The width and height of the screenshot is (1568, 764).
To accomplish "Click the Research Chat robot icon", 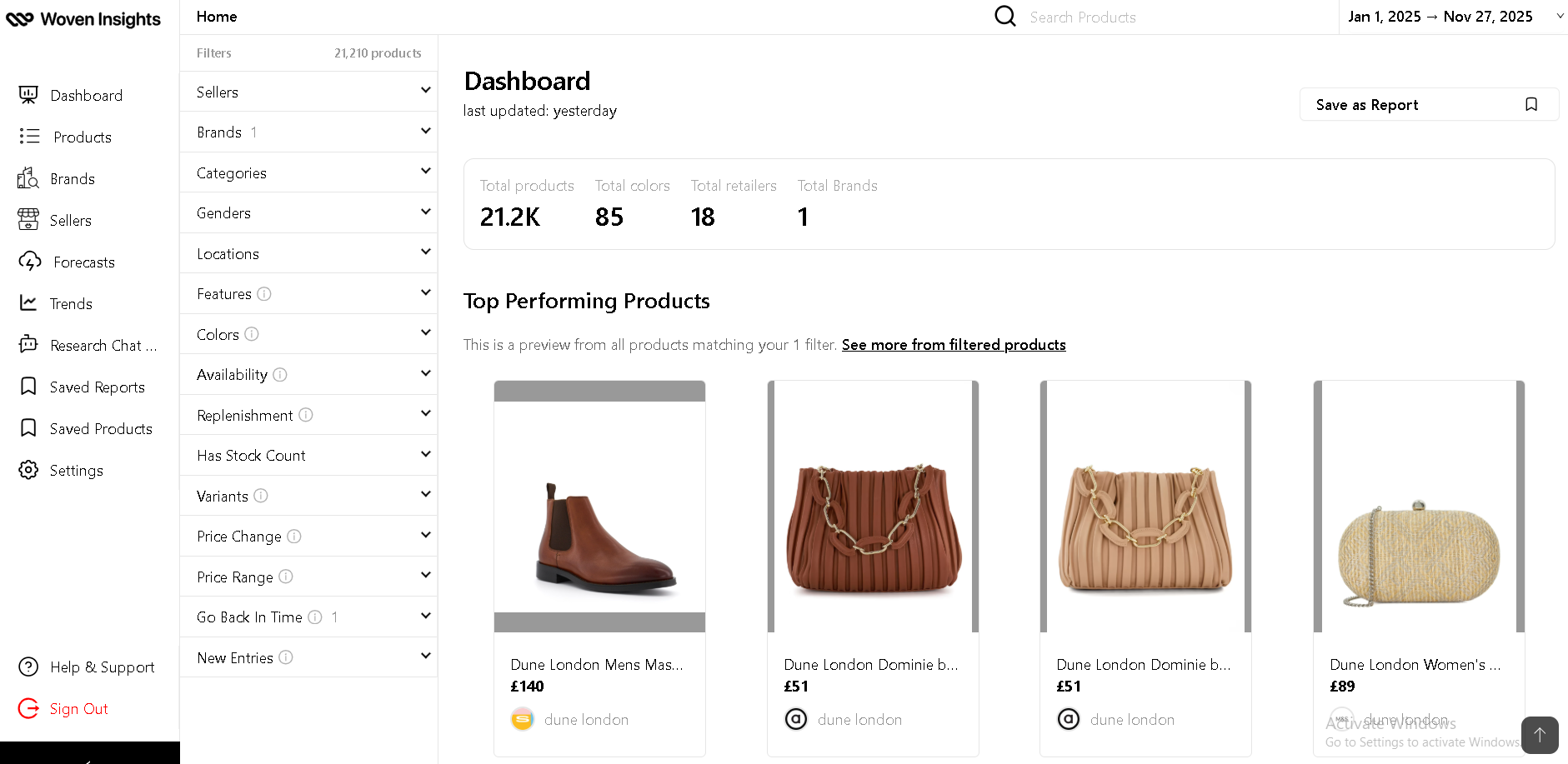I will click(28, 344).
